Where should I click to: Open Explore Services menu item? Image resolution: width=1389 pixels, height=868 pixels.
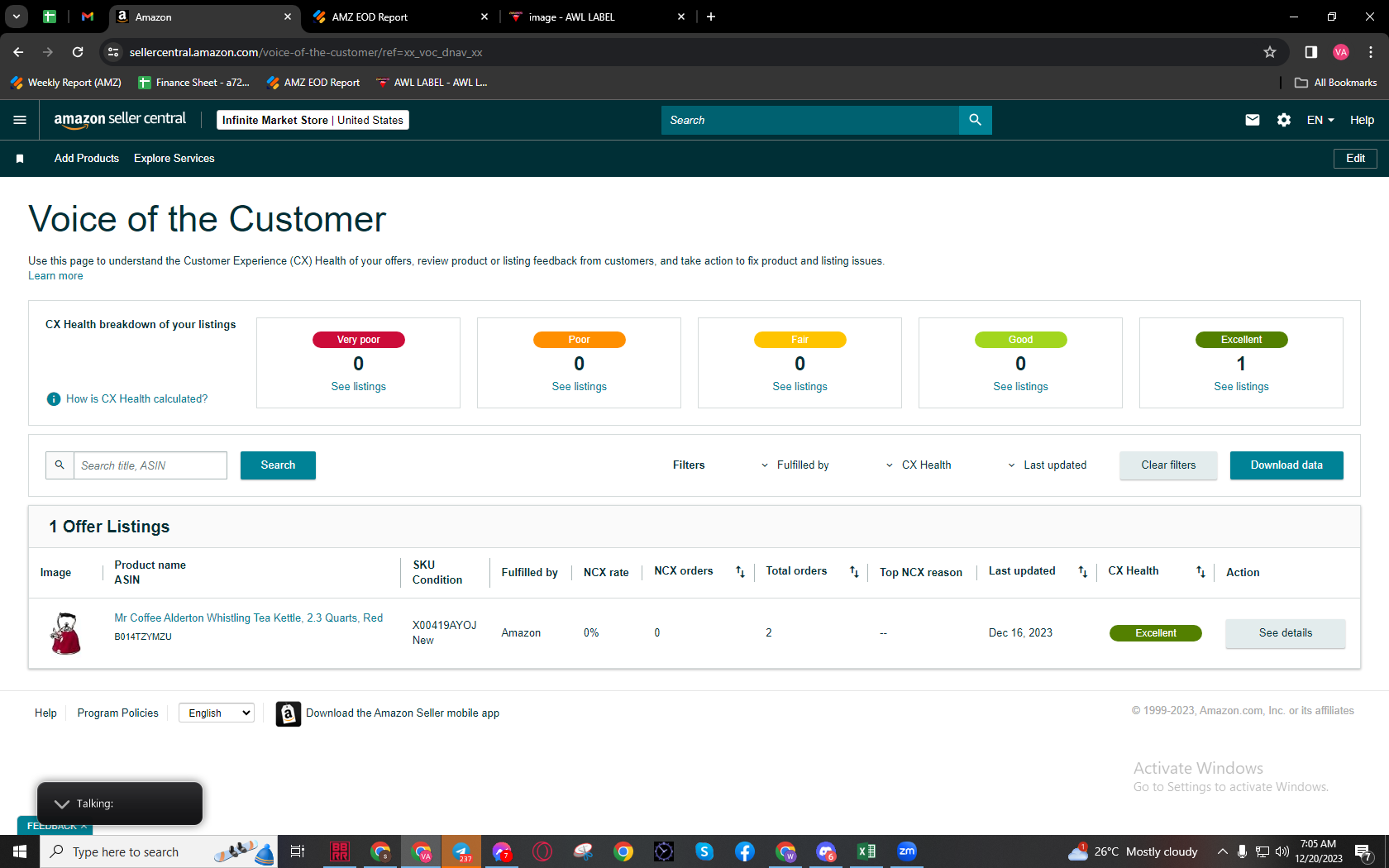[x=174, y=159]
